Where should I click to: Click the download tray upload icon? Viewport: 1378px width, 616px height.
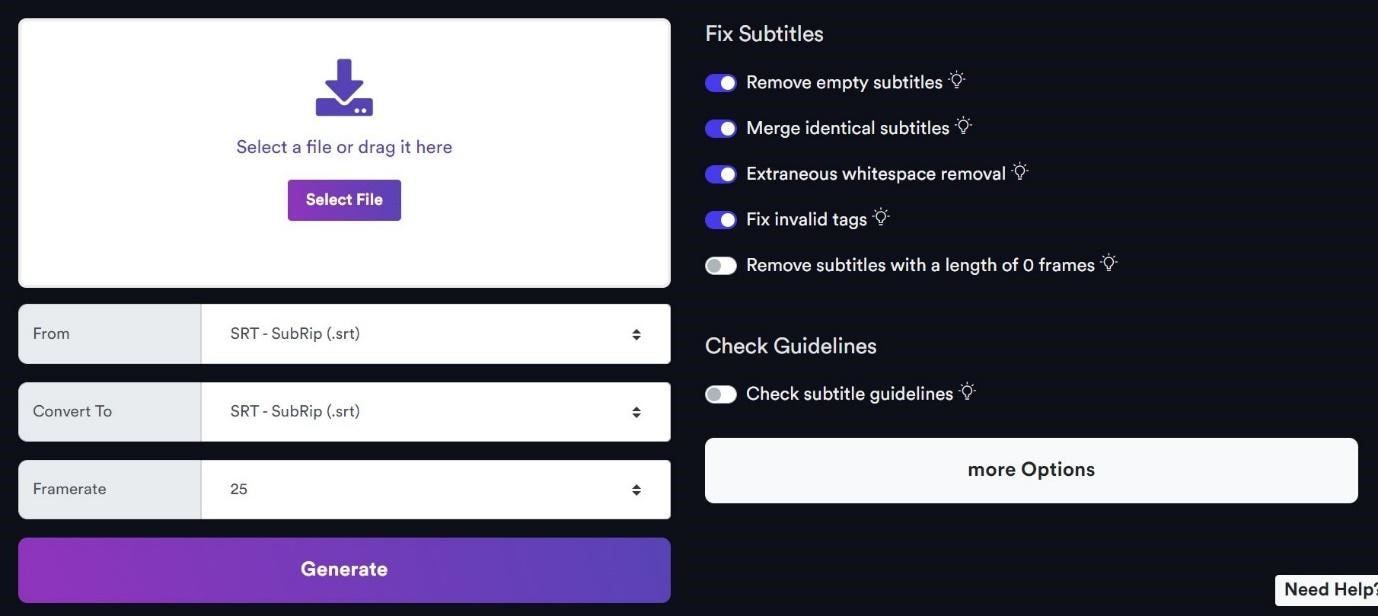click(x=344, y=88)
